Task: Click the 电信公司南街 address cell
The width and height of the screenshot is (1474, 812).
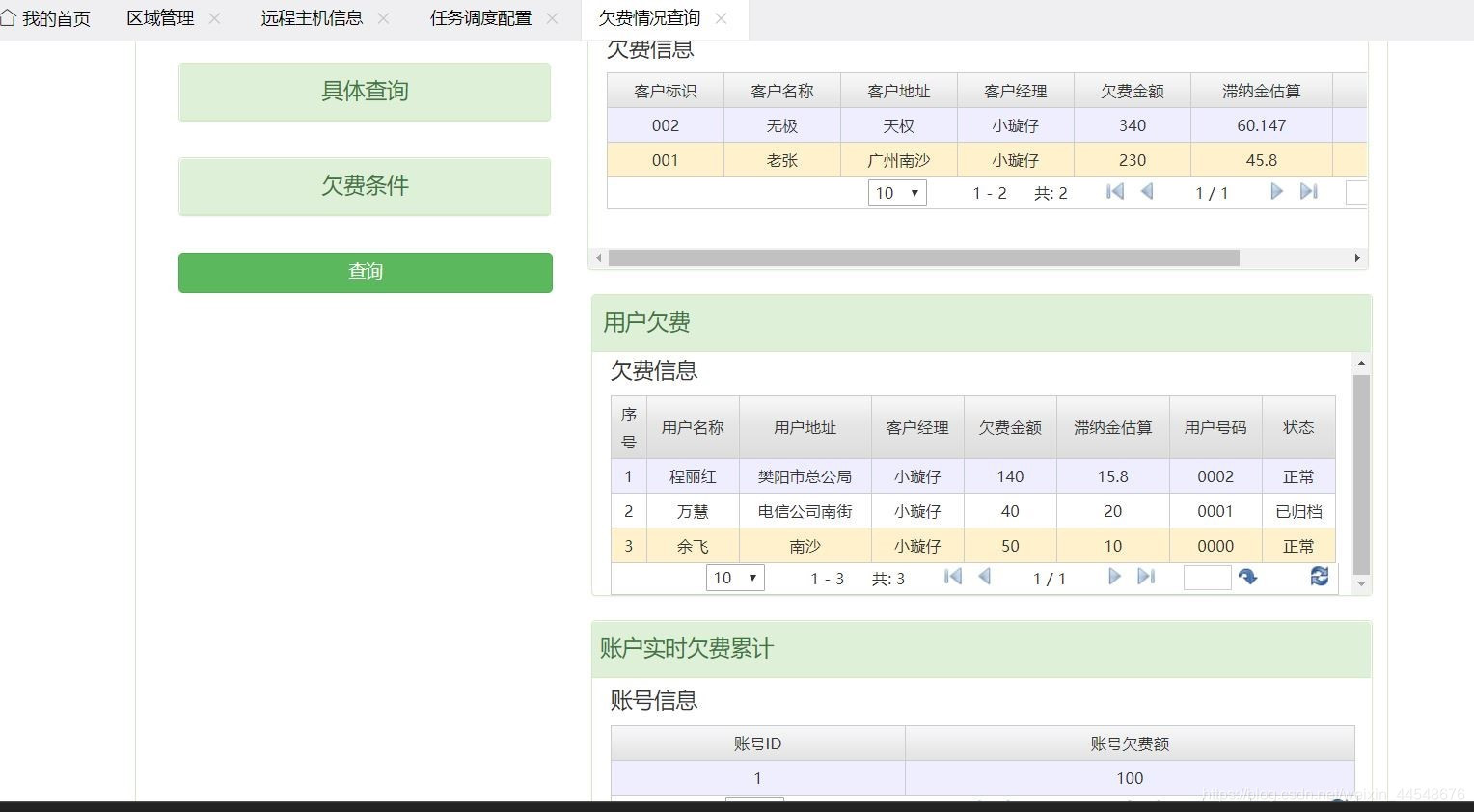Action: coord(805,511)
